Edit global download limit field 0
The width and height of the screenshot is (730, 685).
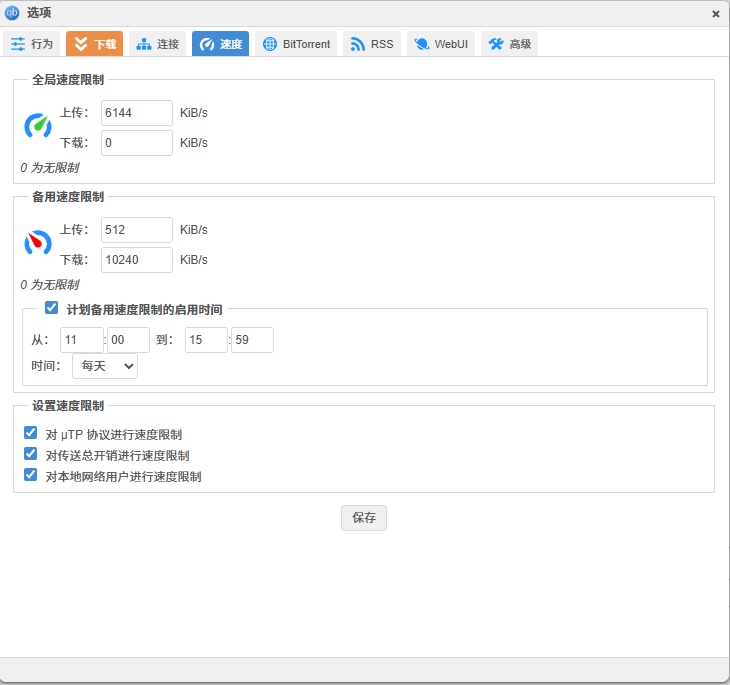click(137, 142)
